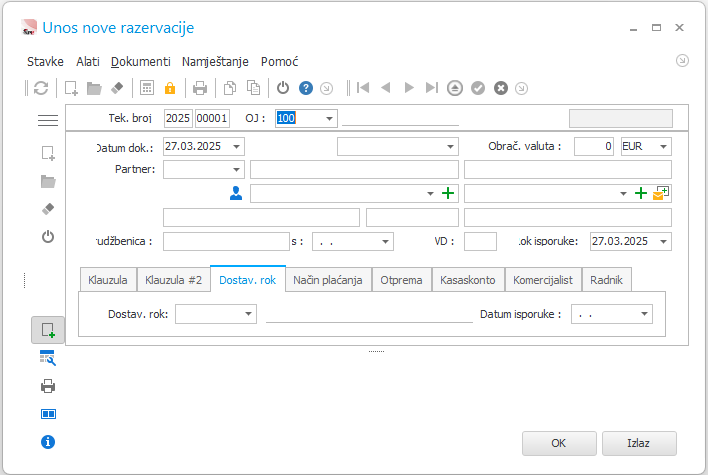Click the printer icon in top toolbar
This screenshot has width=708, height=475.
(200, 88)
